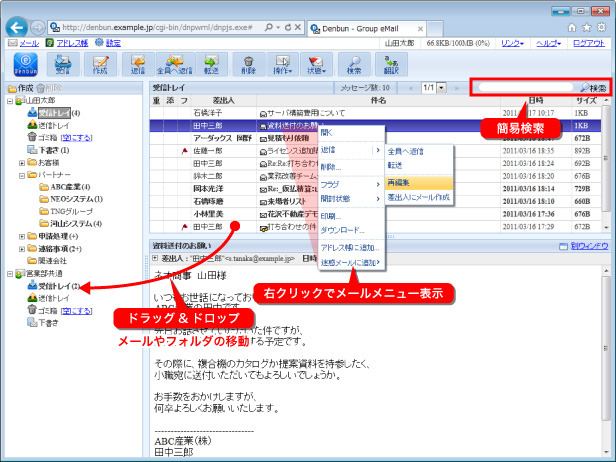This screenshot has width=616, height=462.
Task: Click the envelope icon beside 見積もり依頼 subject
Action: [263, 139]
